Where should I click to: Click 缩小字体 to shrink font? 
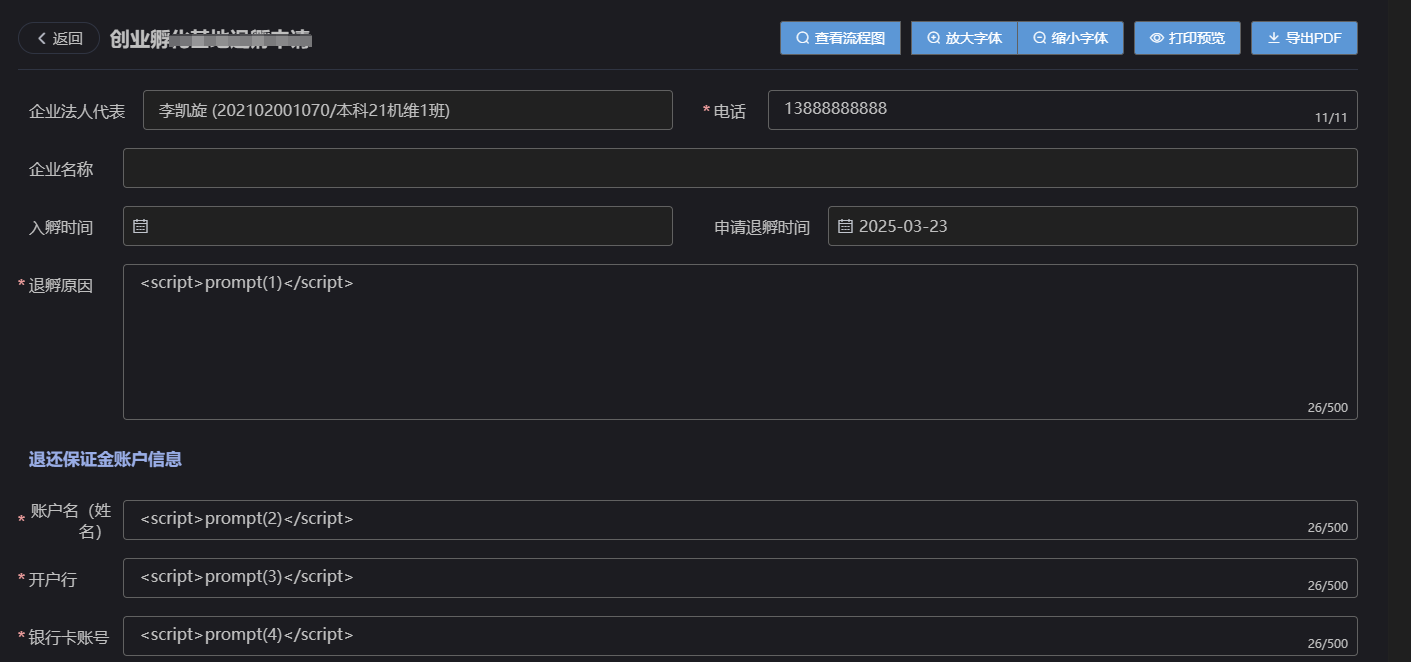point(1070,38)
